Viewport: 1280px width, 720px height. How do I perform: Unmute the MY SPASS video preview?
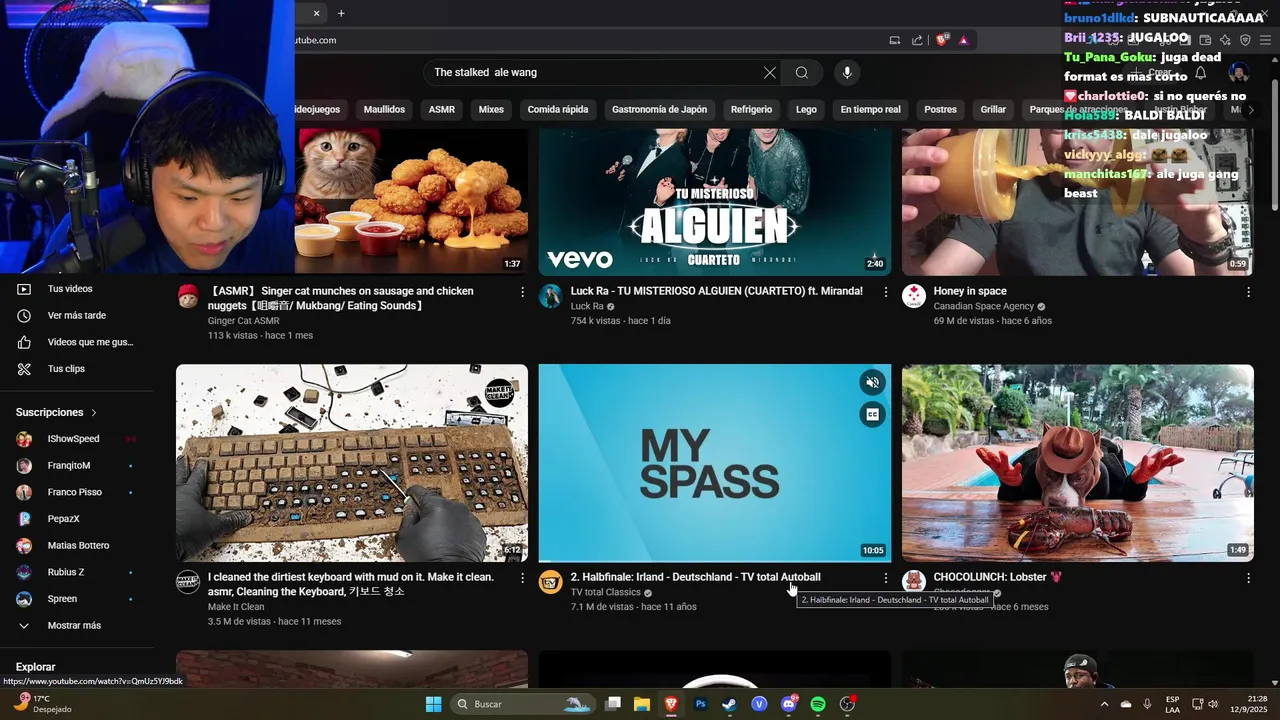[873, 383]
